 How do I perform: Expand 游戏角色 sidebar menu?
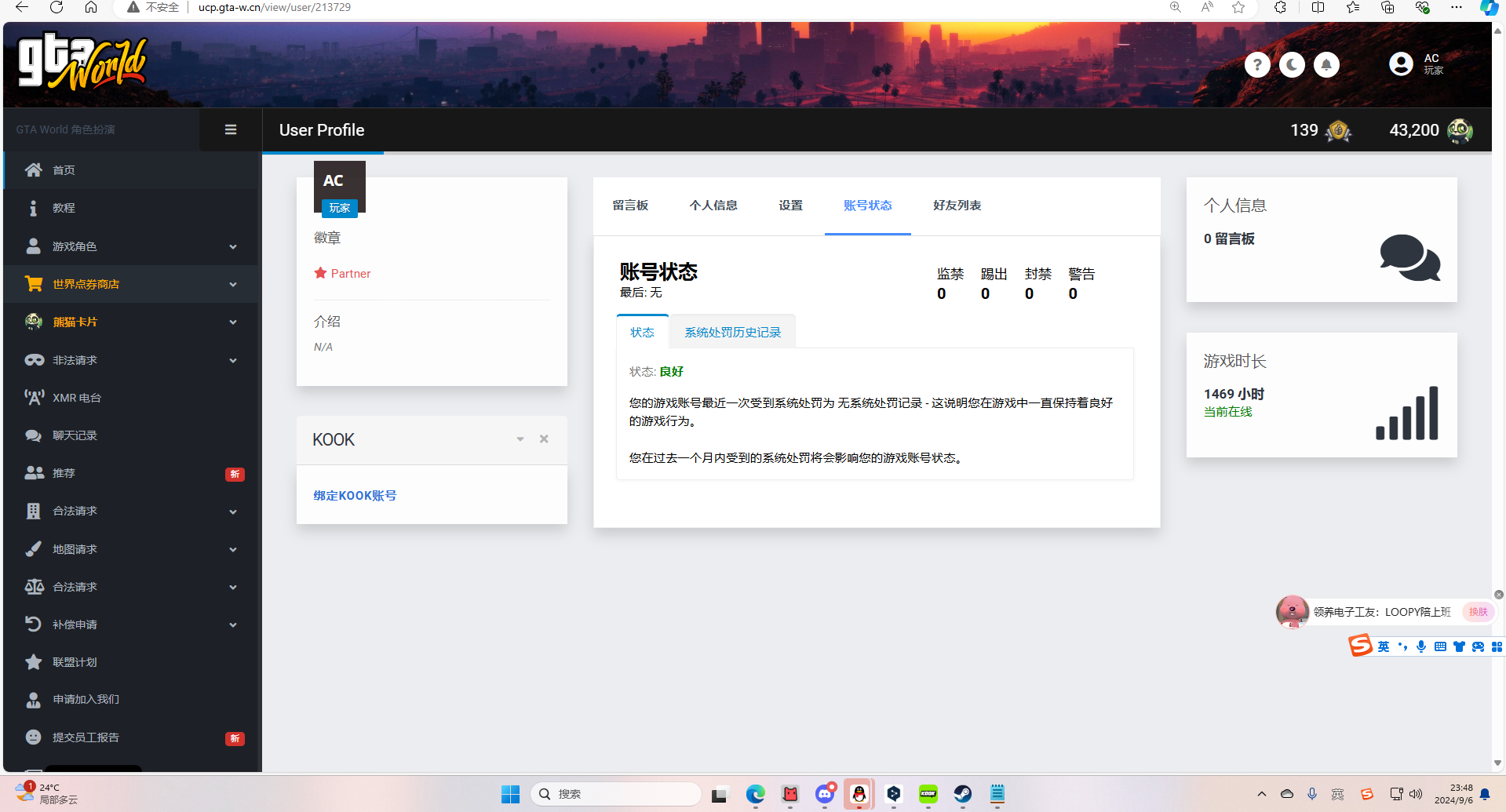131,246
